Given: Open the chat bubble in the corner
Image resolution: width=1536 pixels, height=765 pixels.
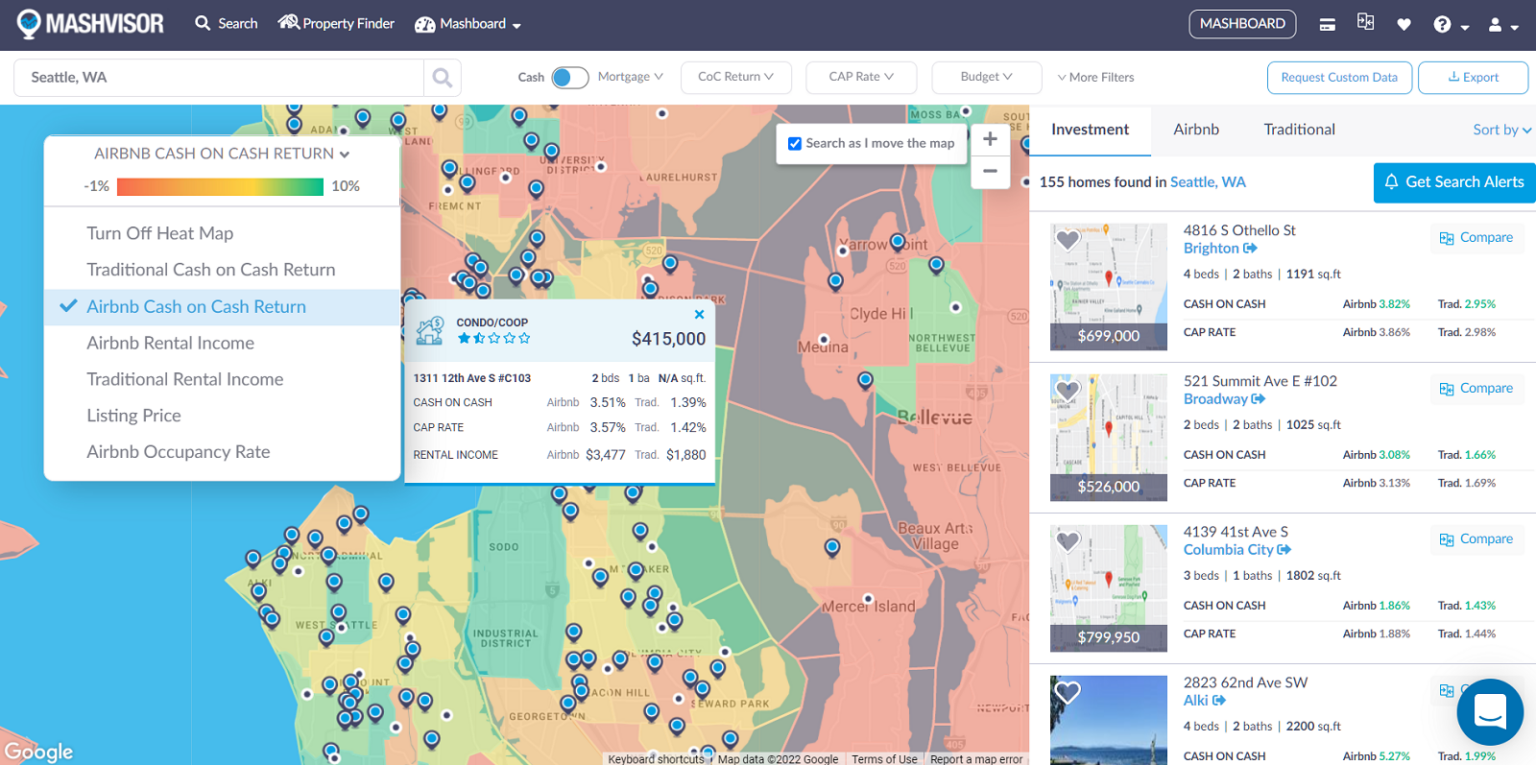Looking at the screenshot, I should point(1489,711).
